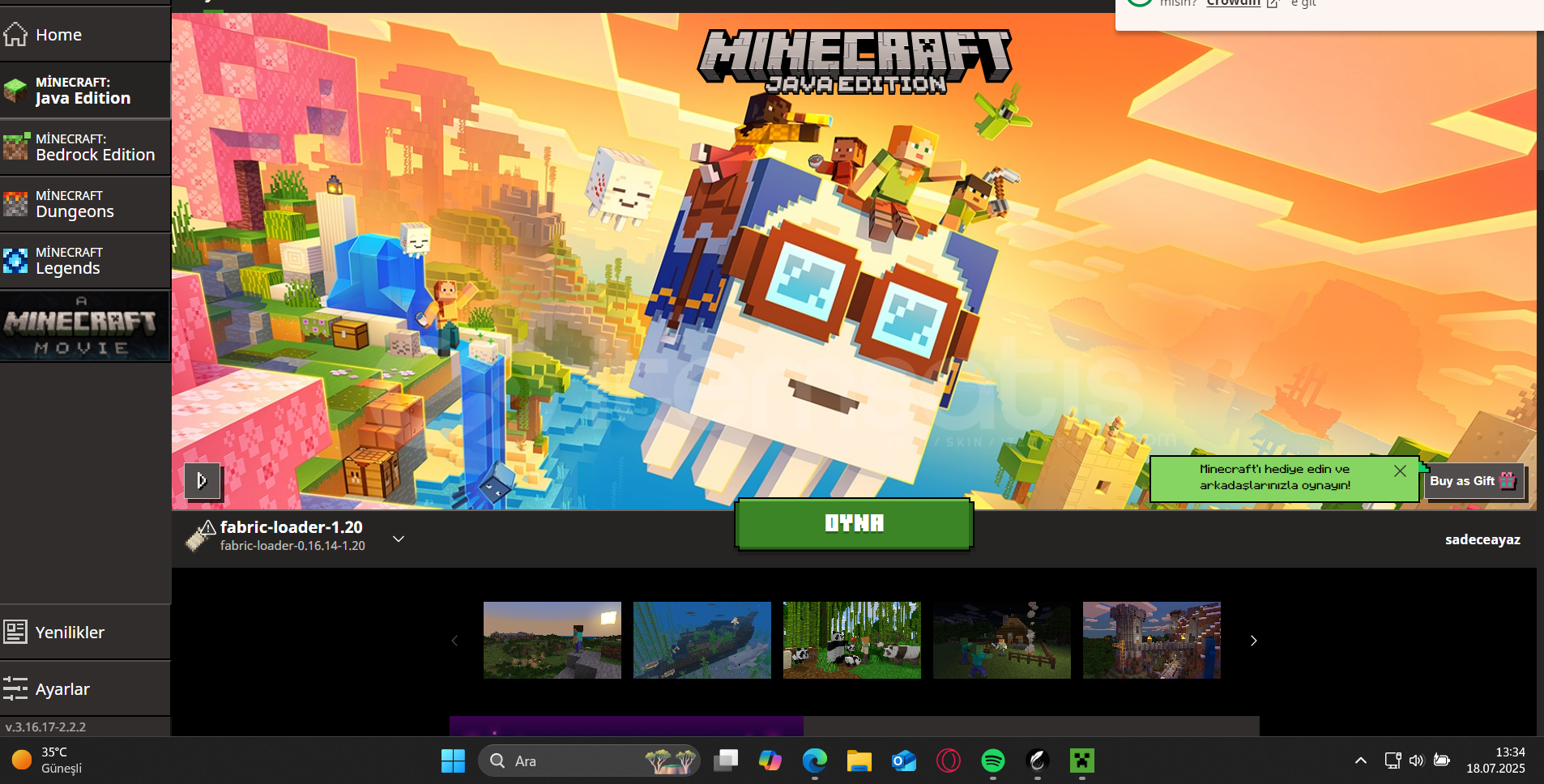This screenshot has height=784, width=1544.
Task: Click the fabric-loader warning installation icon
Action: (200, 535)
